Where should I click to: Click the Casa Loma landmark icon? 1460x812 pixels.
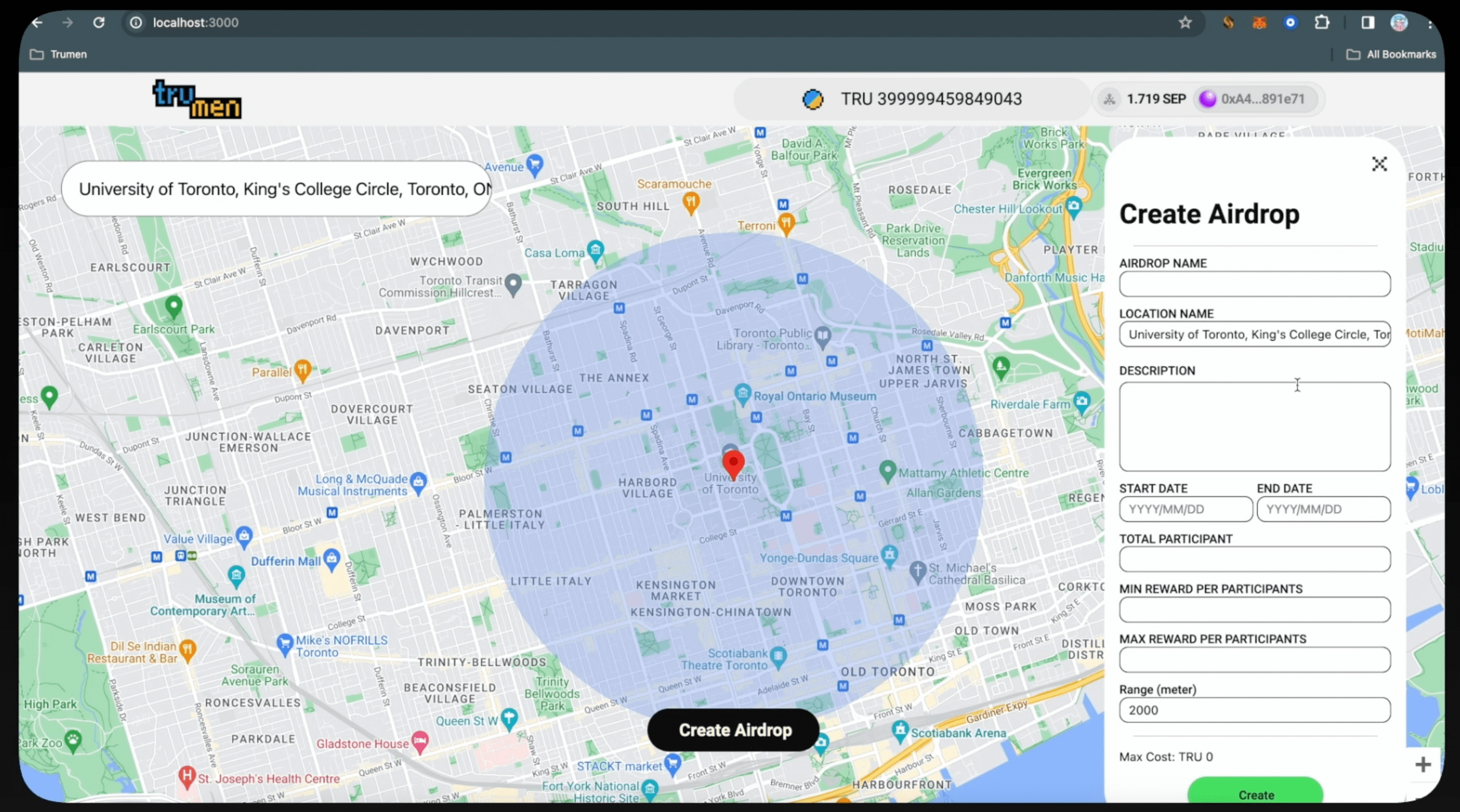pyautogui.click(x=595, y=250)
